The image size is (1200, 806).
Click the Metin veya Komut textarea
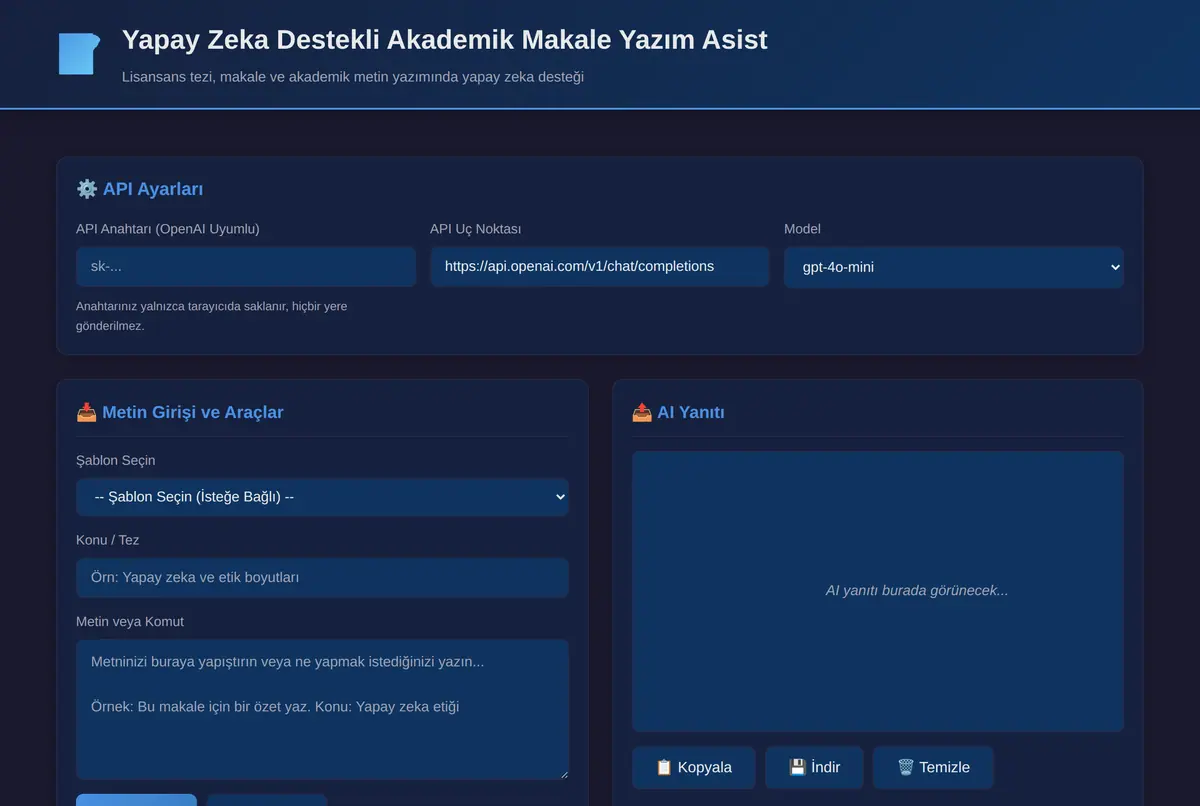[x=322, y=710]
